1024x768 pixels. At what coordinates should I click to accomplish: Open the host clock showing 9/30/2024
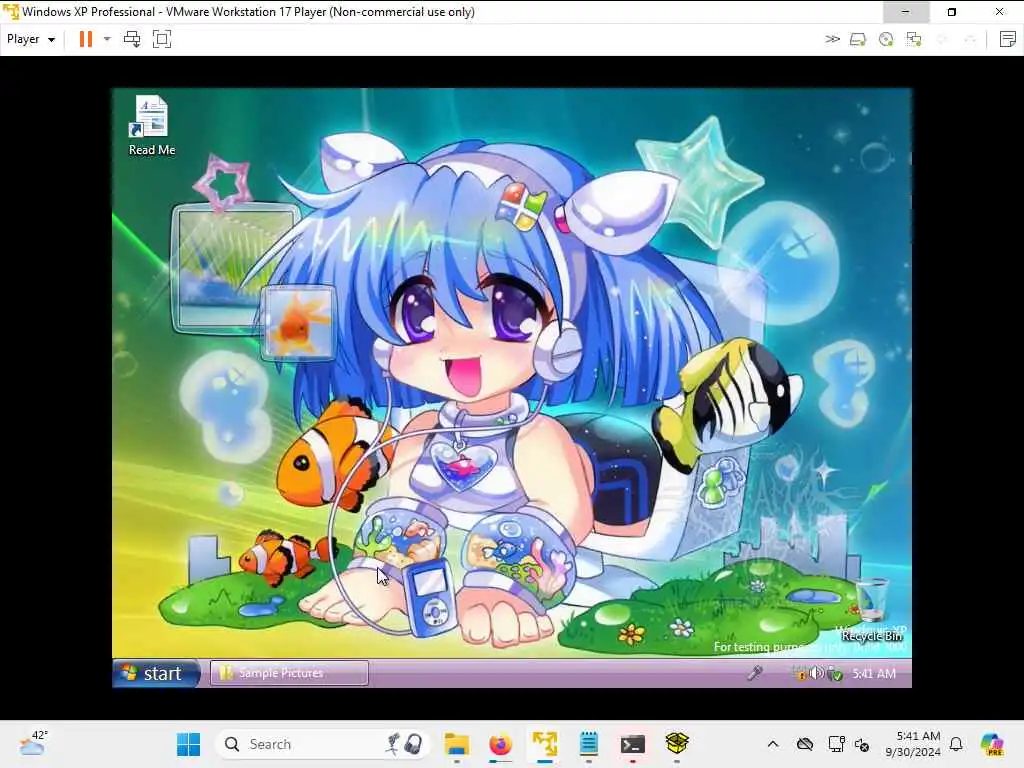pos(913,744)
